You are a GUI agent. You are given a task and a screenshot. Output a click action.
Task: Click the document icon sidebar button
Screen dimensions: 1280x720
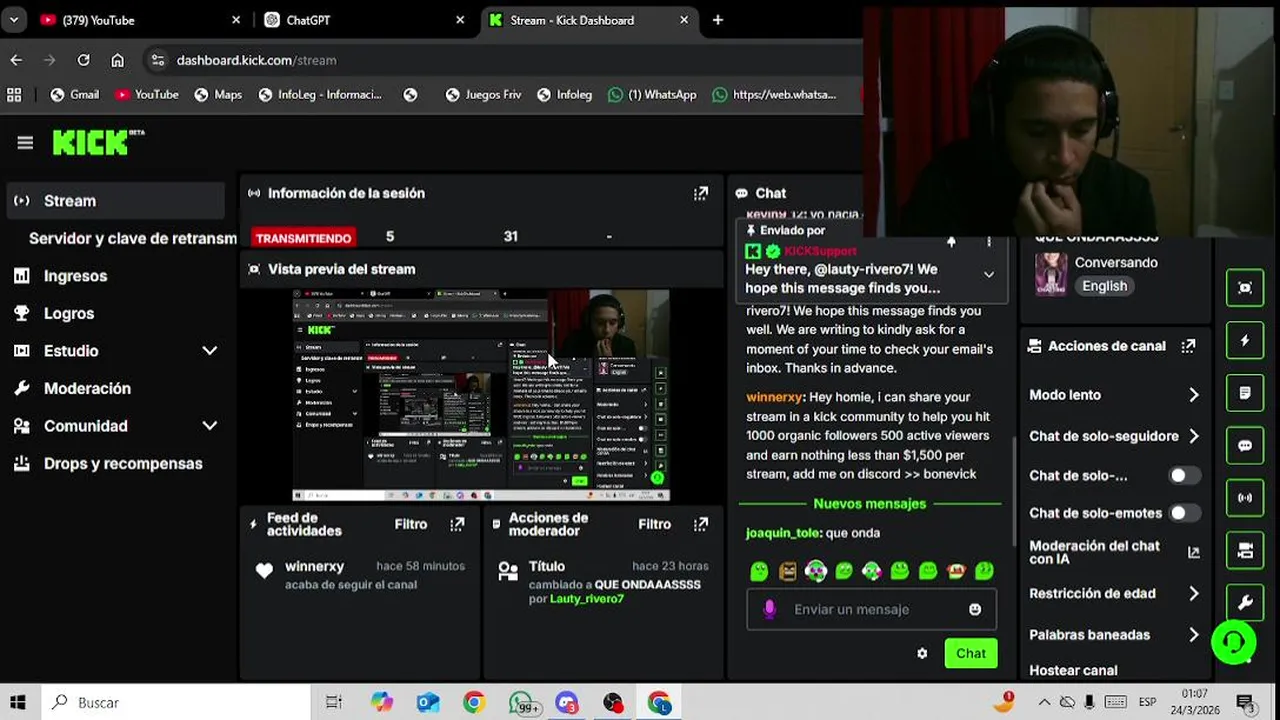tap(1245, 393)
